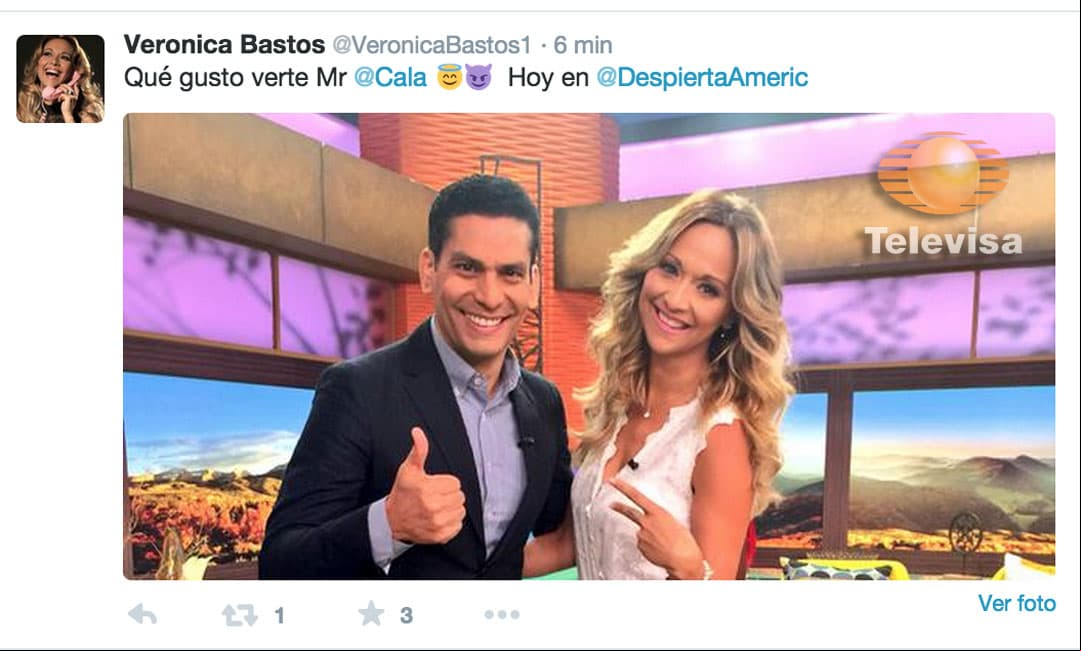Image resolution: width=1081 pixels, height=651 pixels.
Task: Click the purple devil emoji
Action: pos(478,78)
